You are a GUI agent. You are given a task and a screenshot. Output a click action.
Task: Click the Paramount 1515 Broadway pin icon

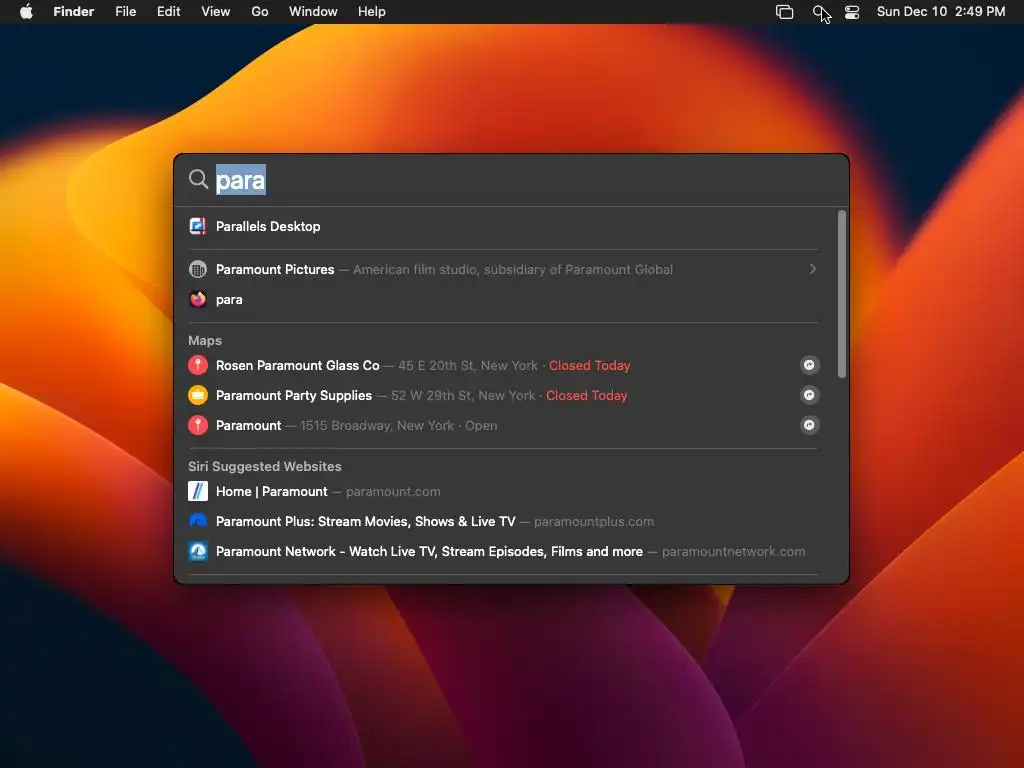pyautogui.click(x=198, y=425)
